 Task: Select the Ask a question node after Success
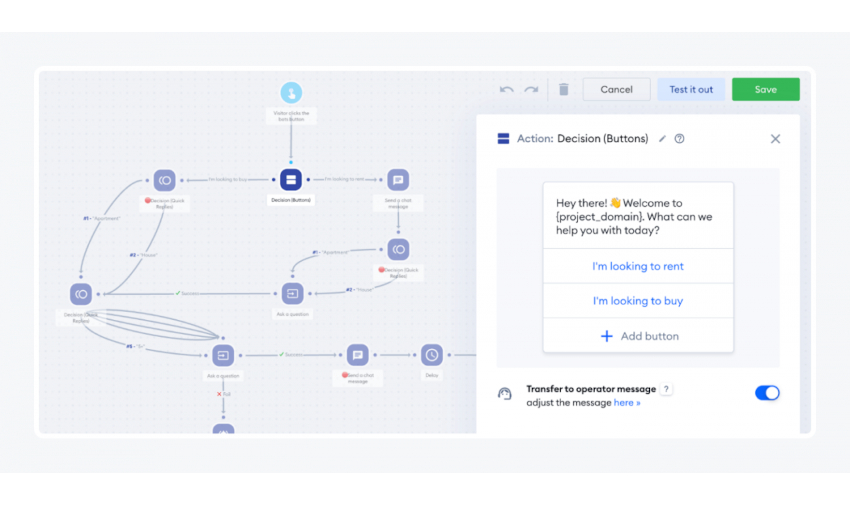click(x=292, y=293)
